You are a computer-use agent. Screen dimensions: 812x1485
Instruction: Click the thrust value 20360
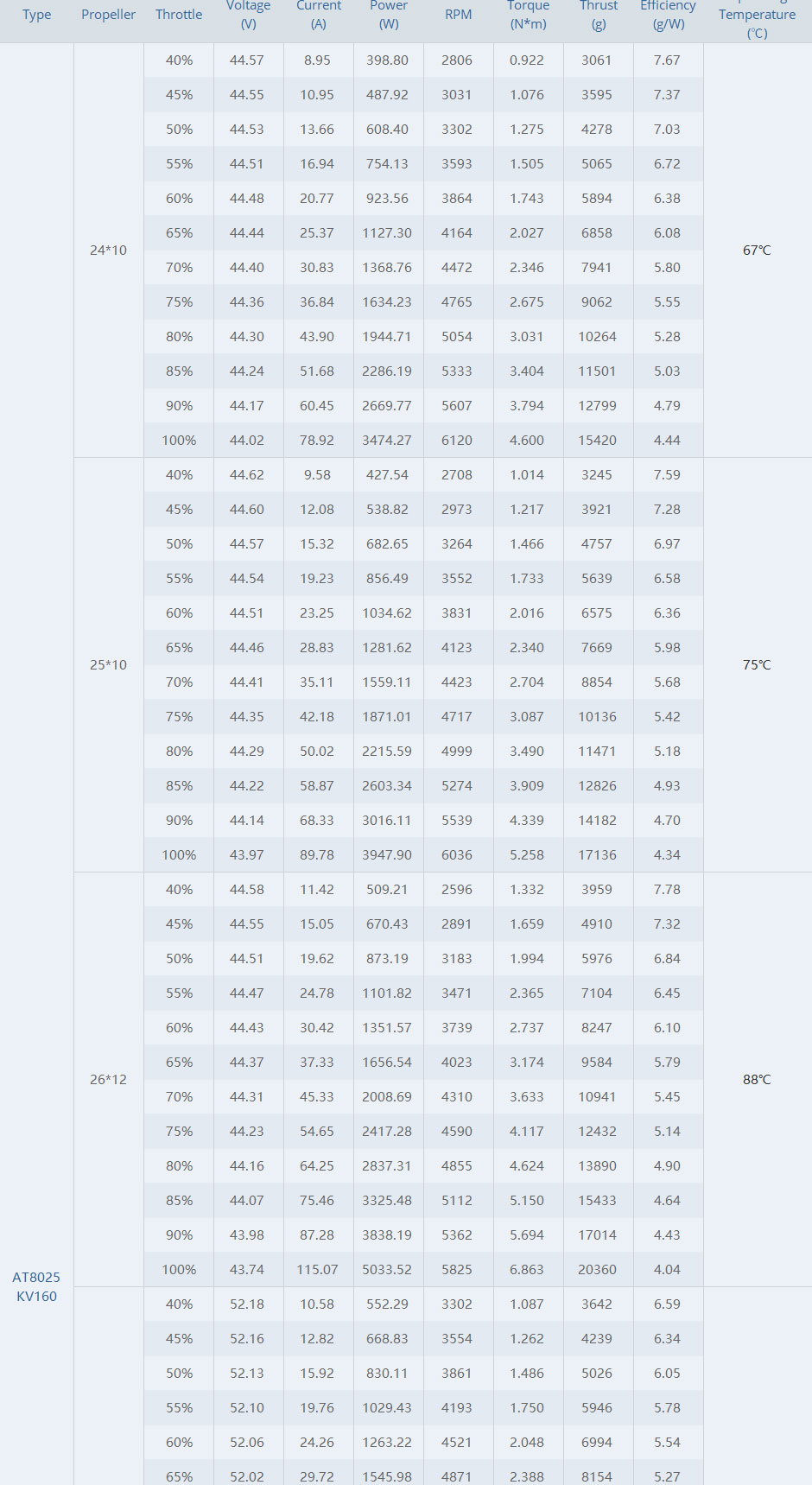(x=597, y=1270)
